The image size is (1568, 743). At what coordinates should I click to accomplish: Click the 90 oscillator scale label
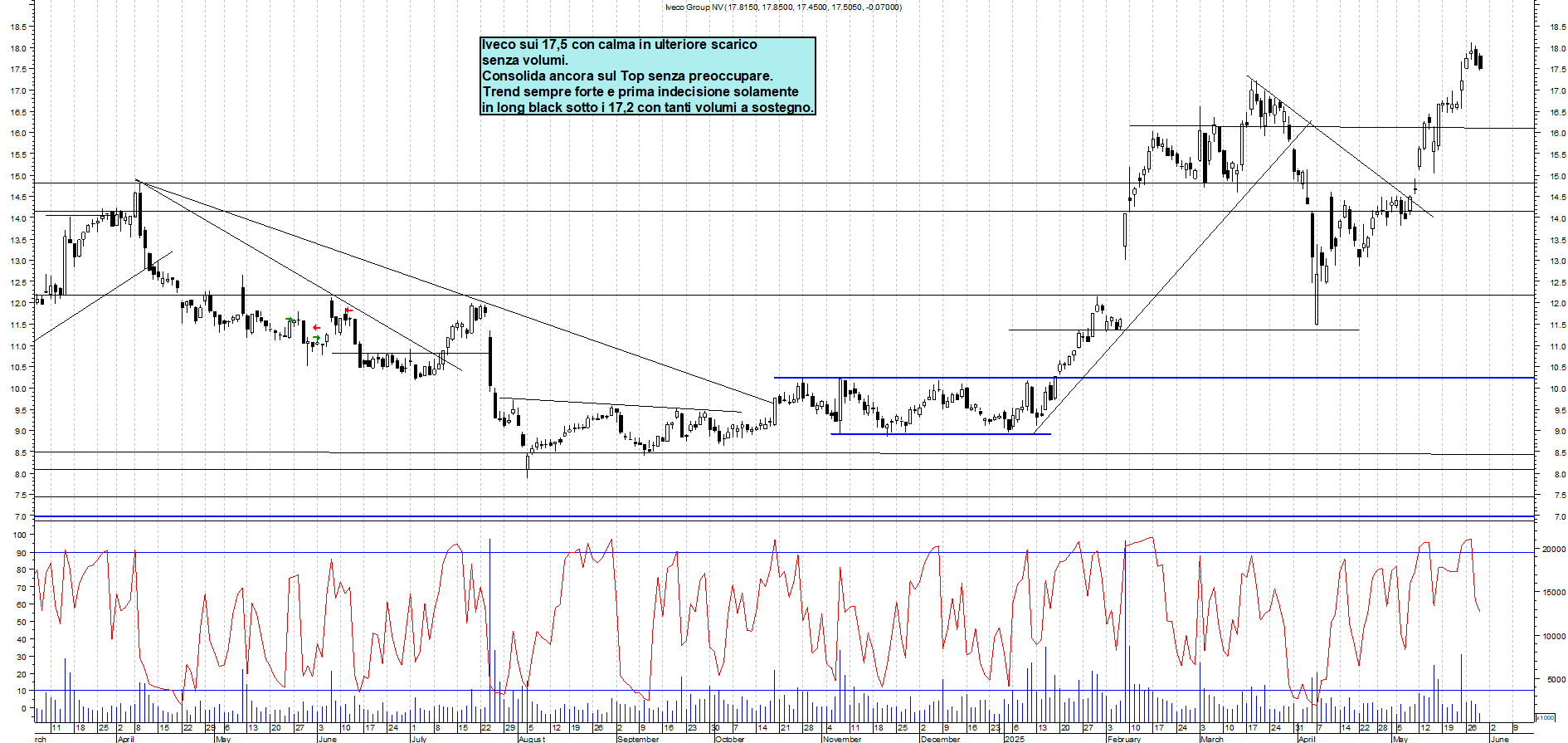(21, 553)
